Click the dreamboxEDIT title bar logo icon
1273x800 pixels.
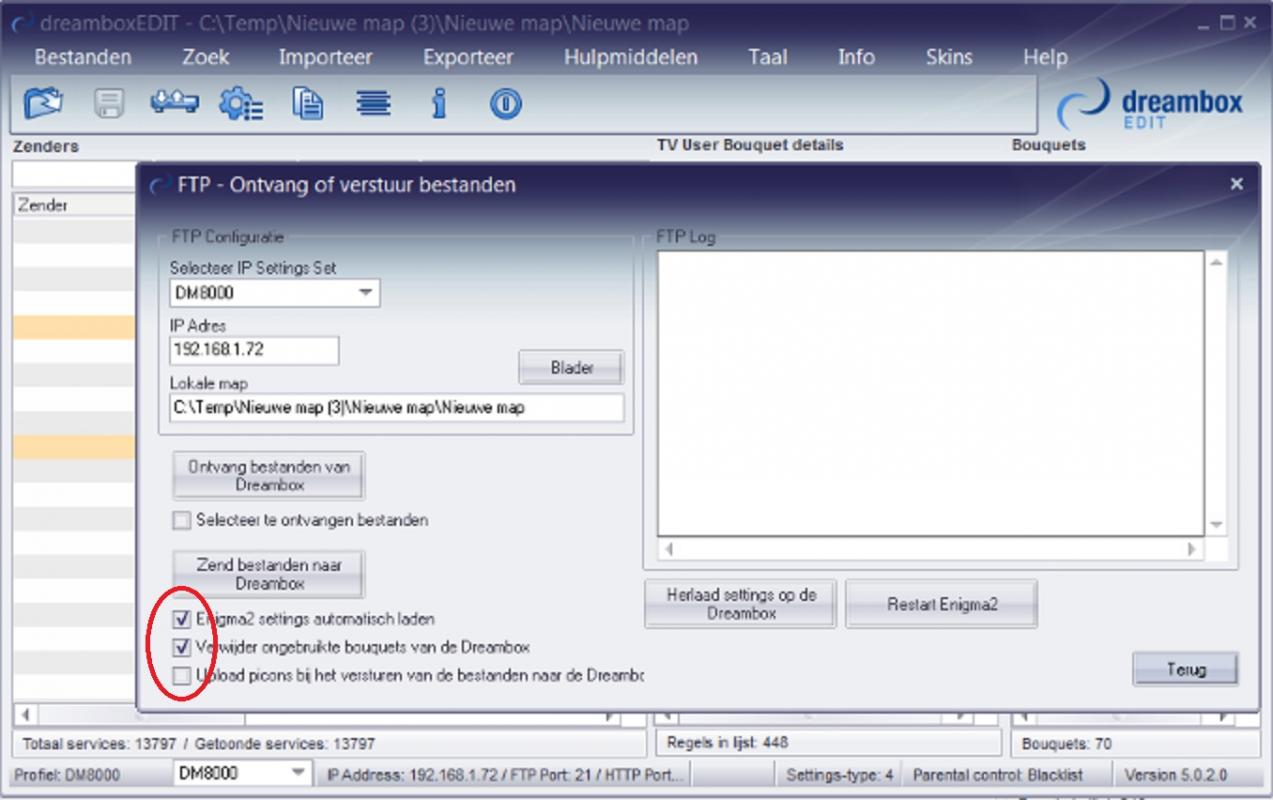coord(21,24)
